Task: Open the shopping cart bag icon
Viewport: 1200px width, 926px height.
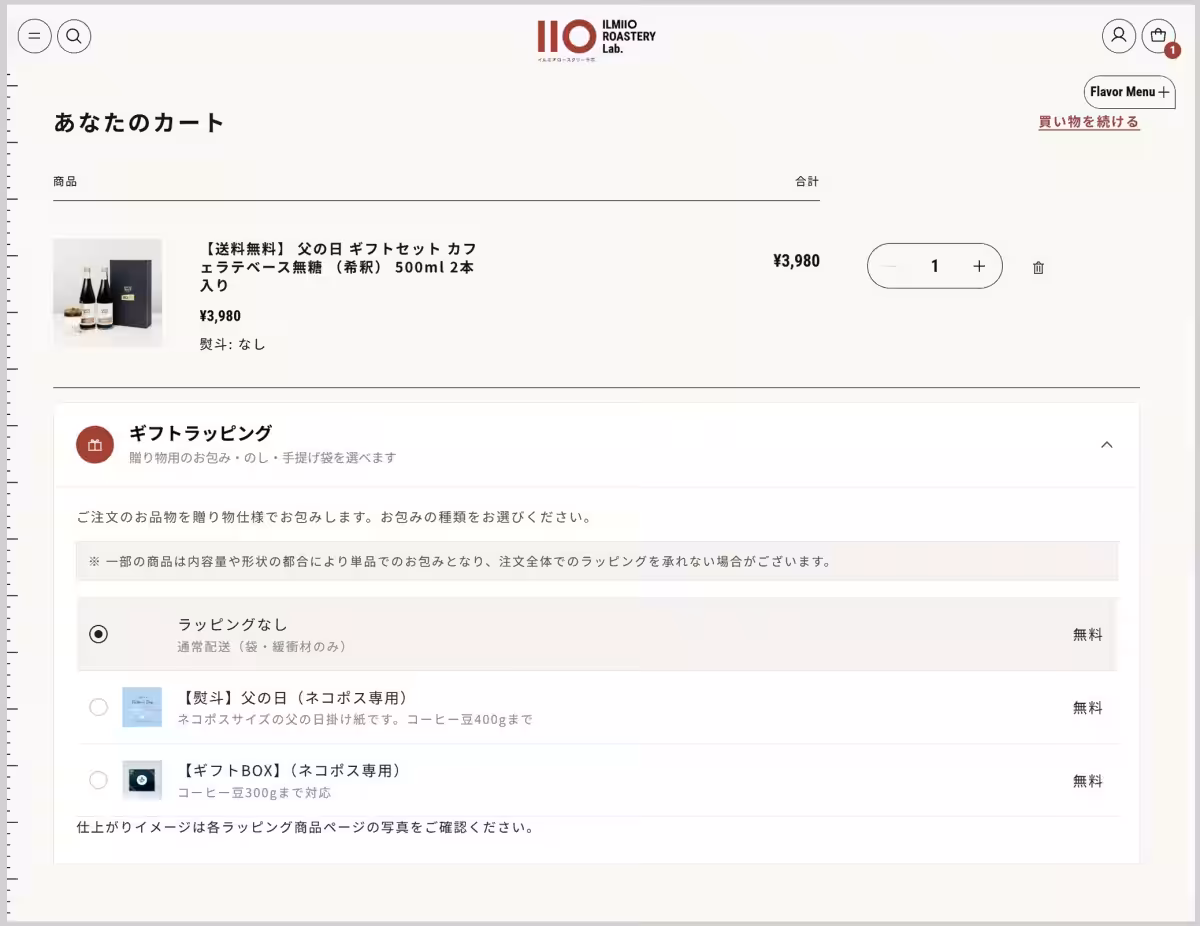Action: (1159, 36)
